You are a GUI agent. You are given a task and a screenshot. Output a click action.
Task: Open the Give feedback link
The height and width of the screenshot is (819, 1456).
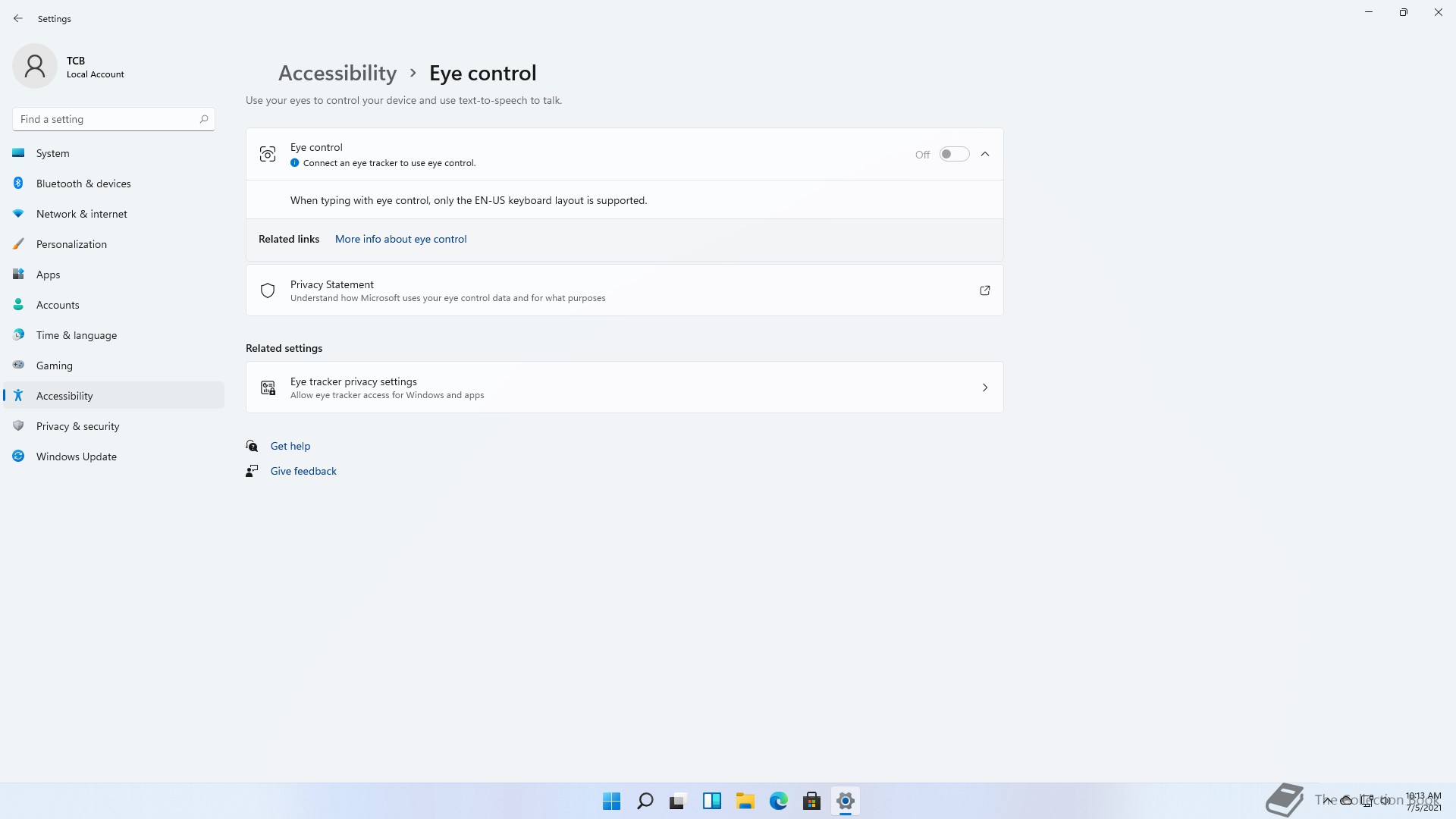[x=303, y=471]
